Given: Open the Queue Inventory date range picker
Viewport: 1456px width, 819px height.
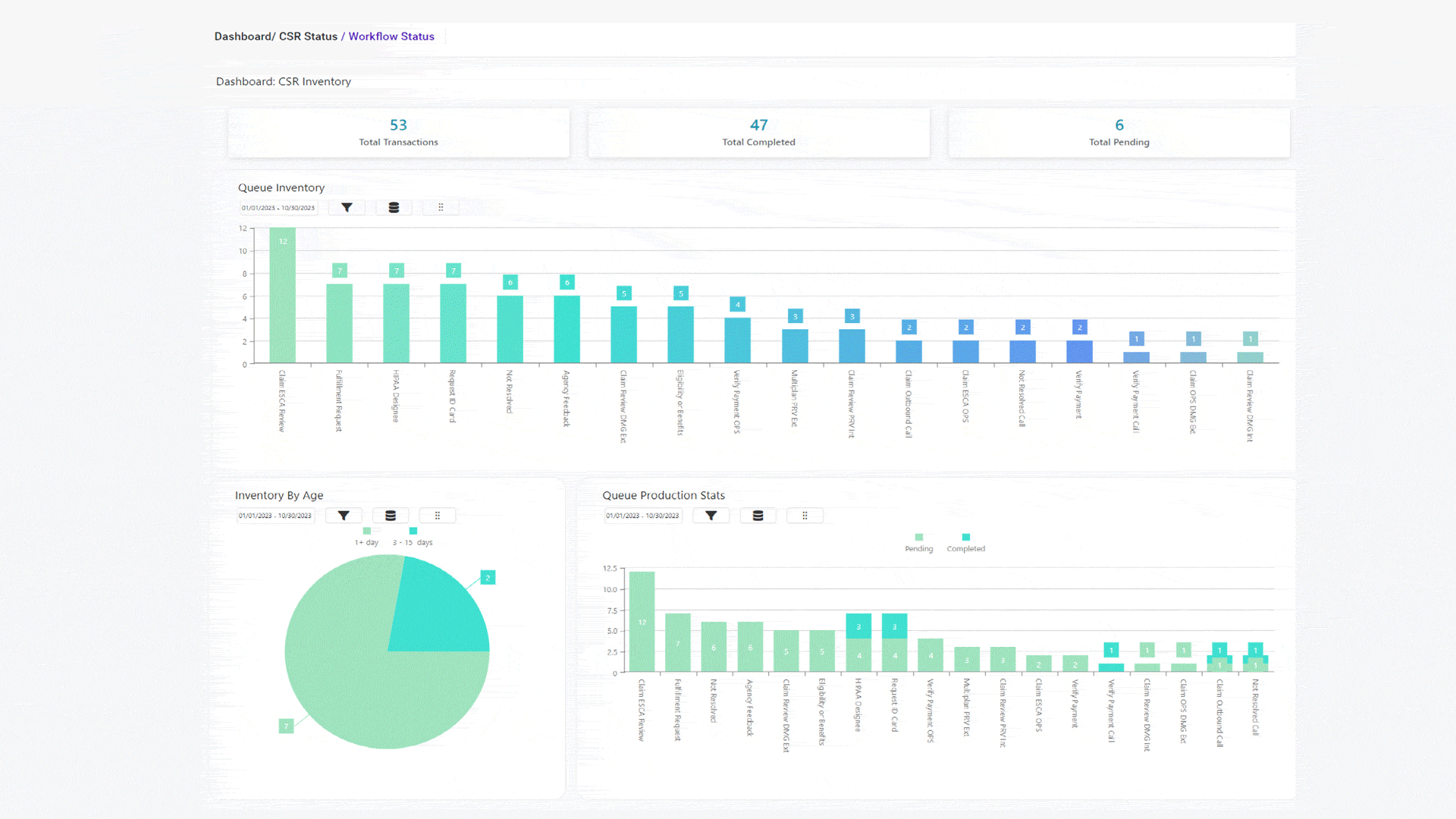Looking at the screenshot, I should tap(278, 208).
